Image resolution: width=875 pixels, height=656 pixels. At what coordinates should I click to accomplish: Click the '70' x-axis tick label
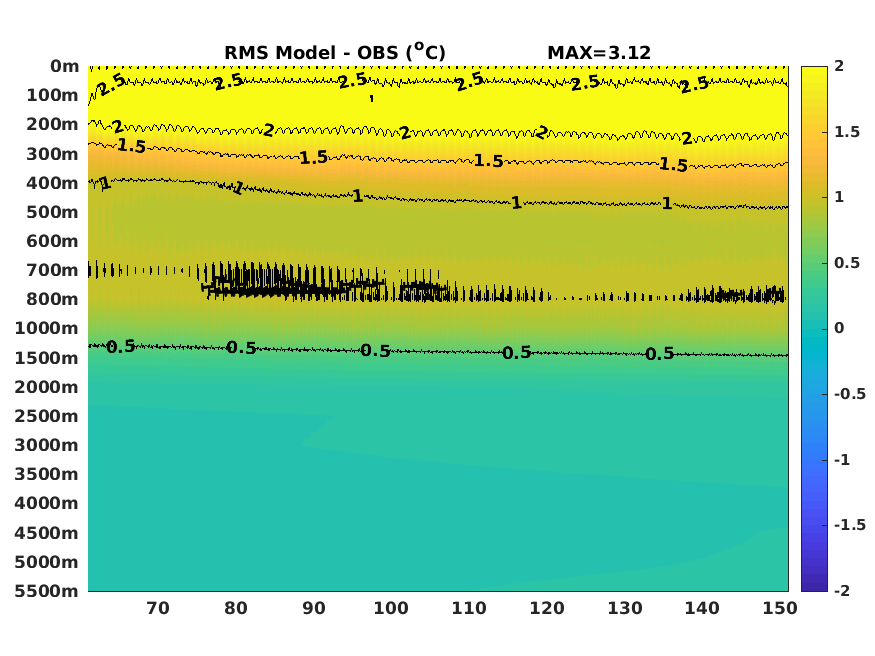pyautogui.click(x=158, y=608)
